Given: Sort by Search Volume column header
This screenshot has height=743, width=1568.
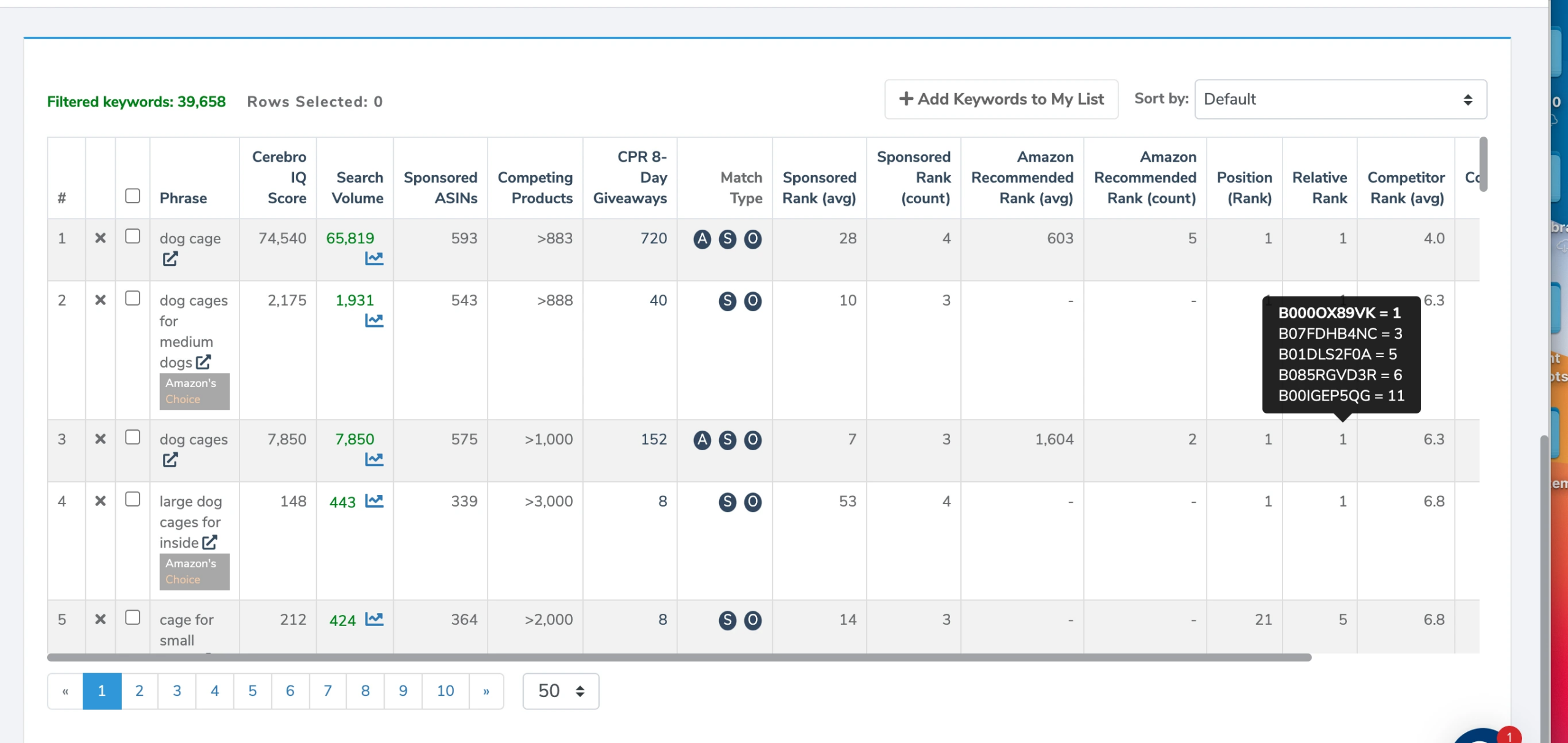Looking at the screenshot, I should pos(358,187).
